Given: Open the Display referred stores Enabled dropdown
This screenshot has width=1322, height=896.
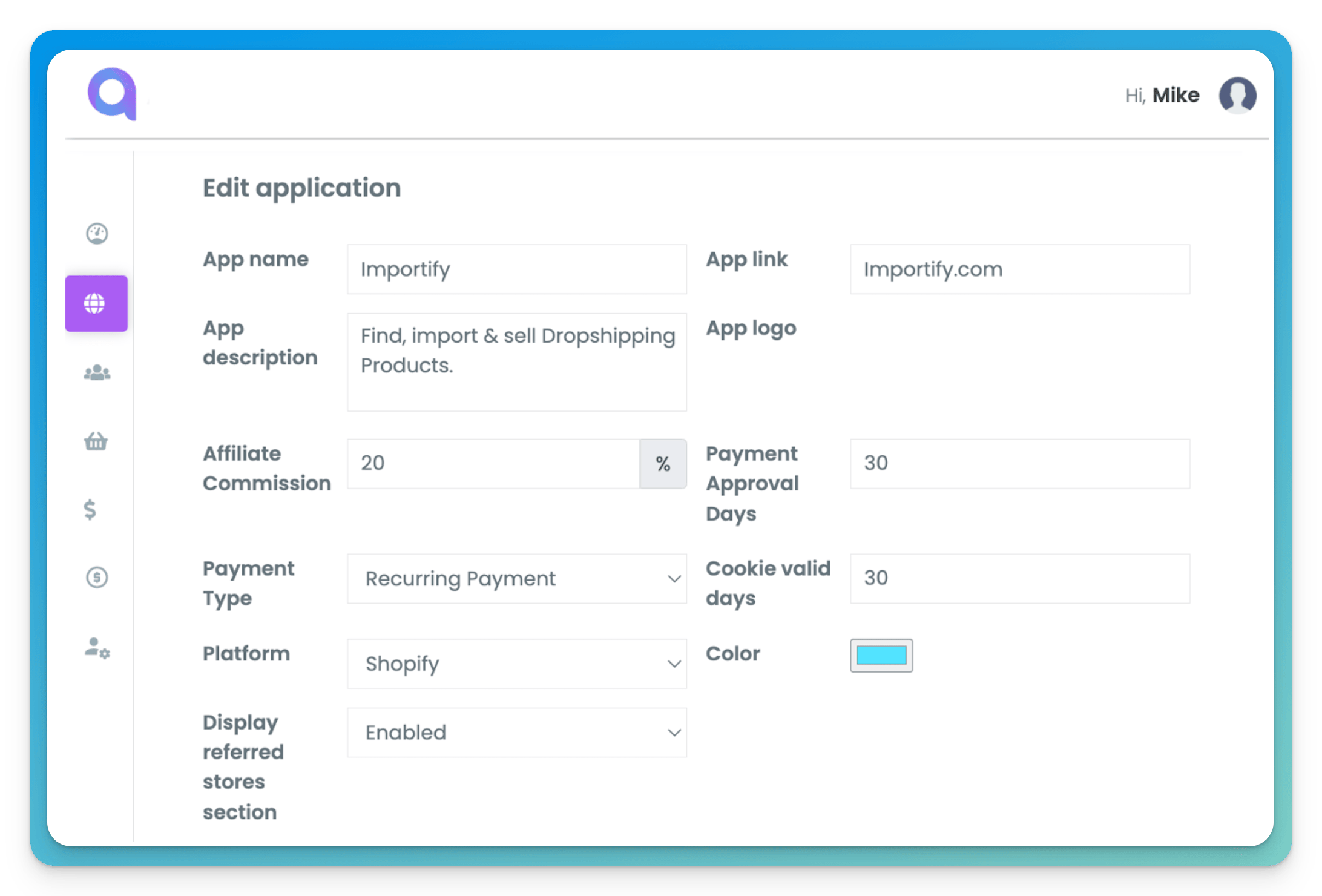Looking at the screenshot, I should [x=517, y=733].
